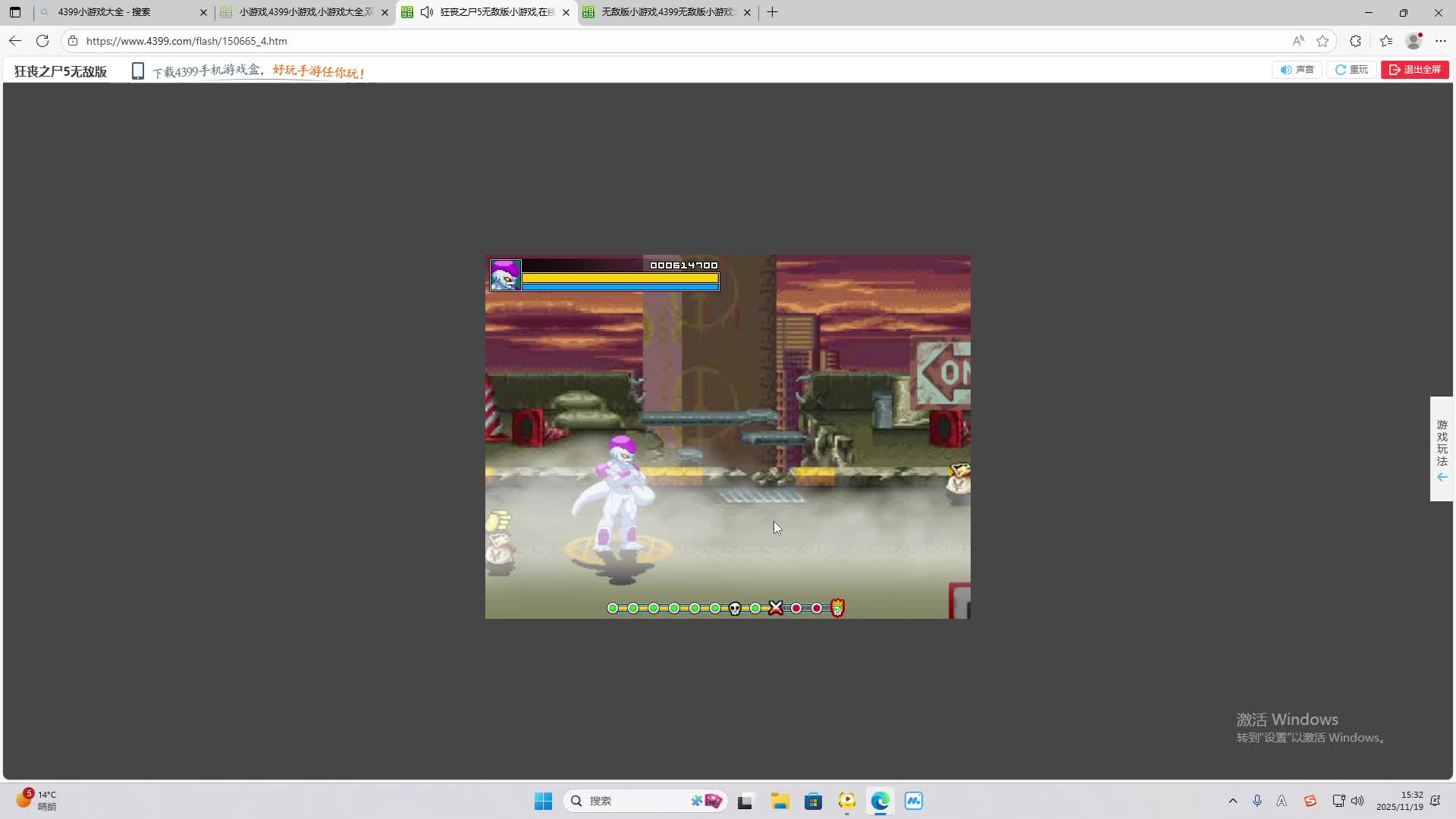Refresh the browser page
This screenshot has width=1456, height=819.
pyautogui.click(x=42, y=41)
